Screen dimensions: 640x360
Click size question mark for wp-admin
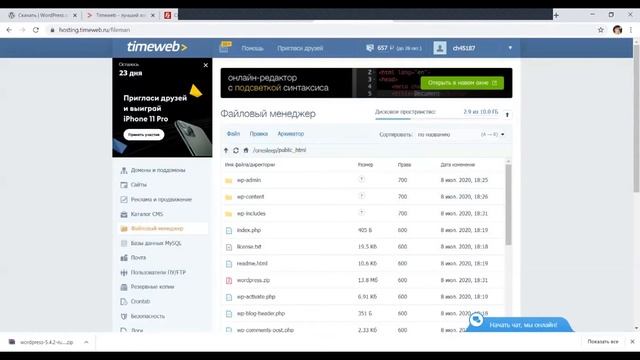pyautogui.click(x=361, y=179)
